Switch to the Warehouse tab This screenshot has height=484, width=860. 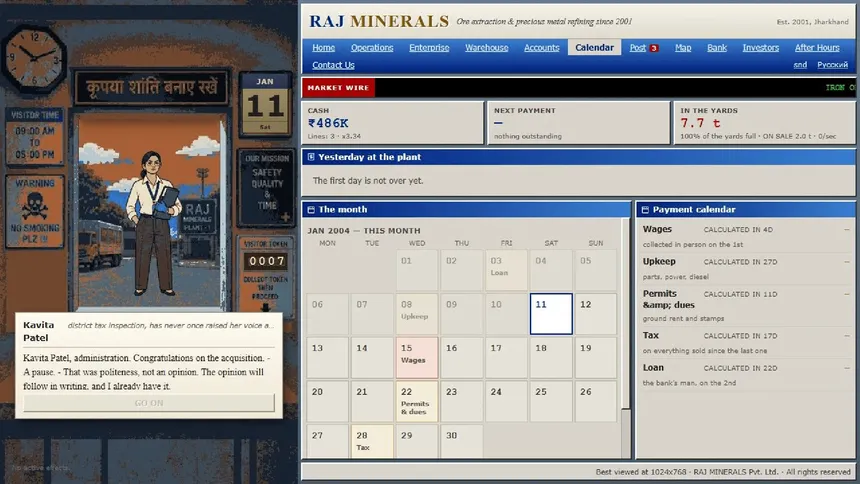[486, 48]
